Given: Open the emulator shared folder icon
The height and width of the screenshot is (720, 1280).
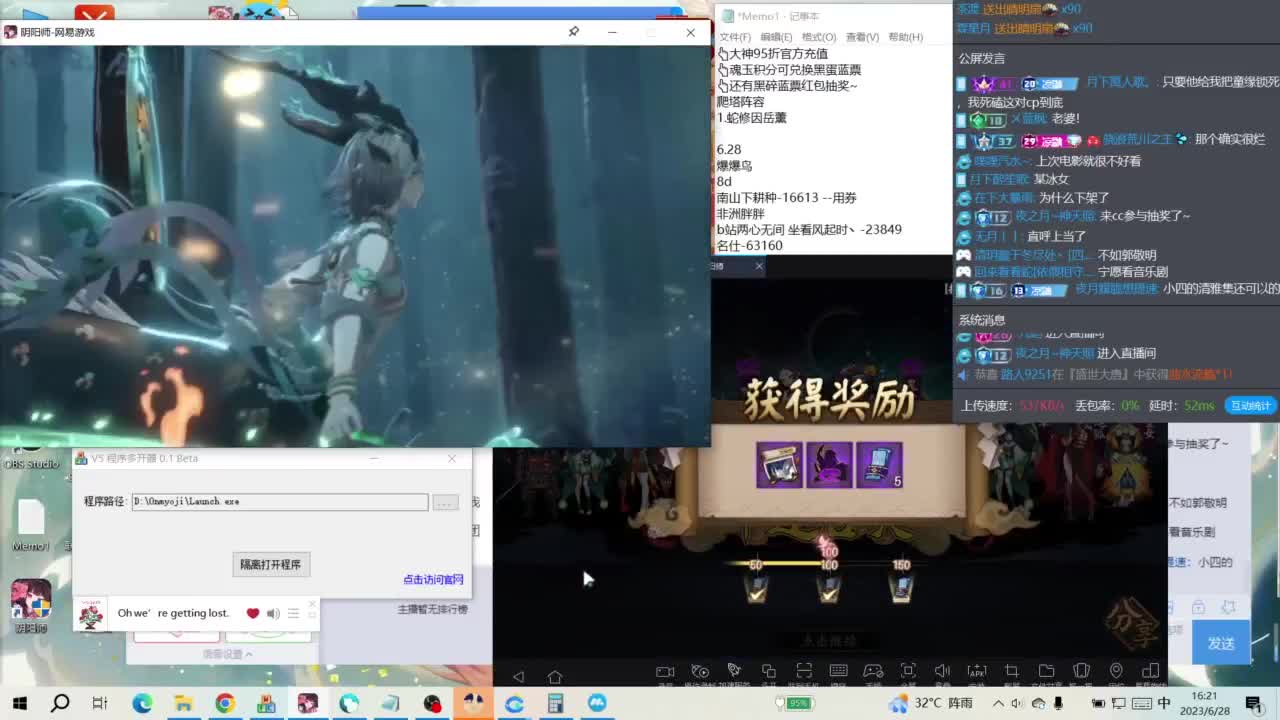Looking at the screenshot, I should pyautogui.click(x=1046, y=671).
